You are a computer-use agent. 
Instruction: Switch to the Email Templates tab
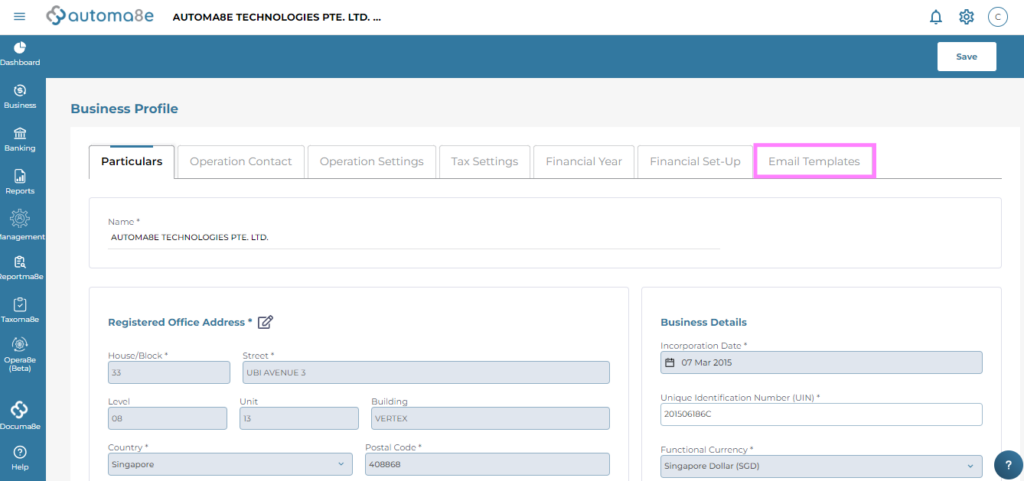[x=814, y=161]
